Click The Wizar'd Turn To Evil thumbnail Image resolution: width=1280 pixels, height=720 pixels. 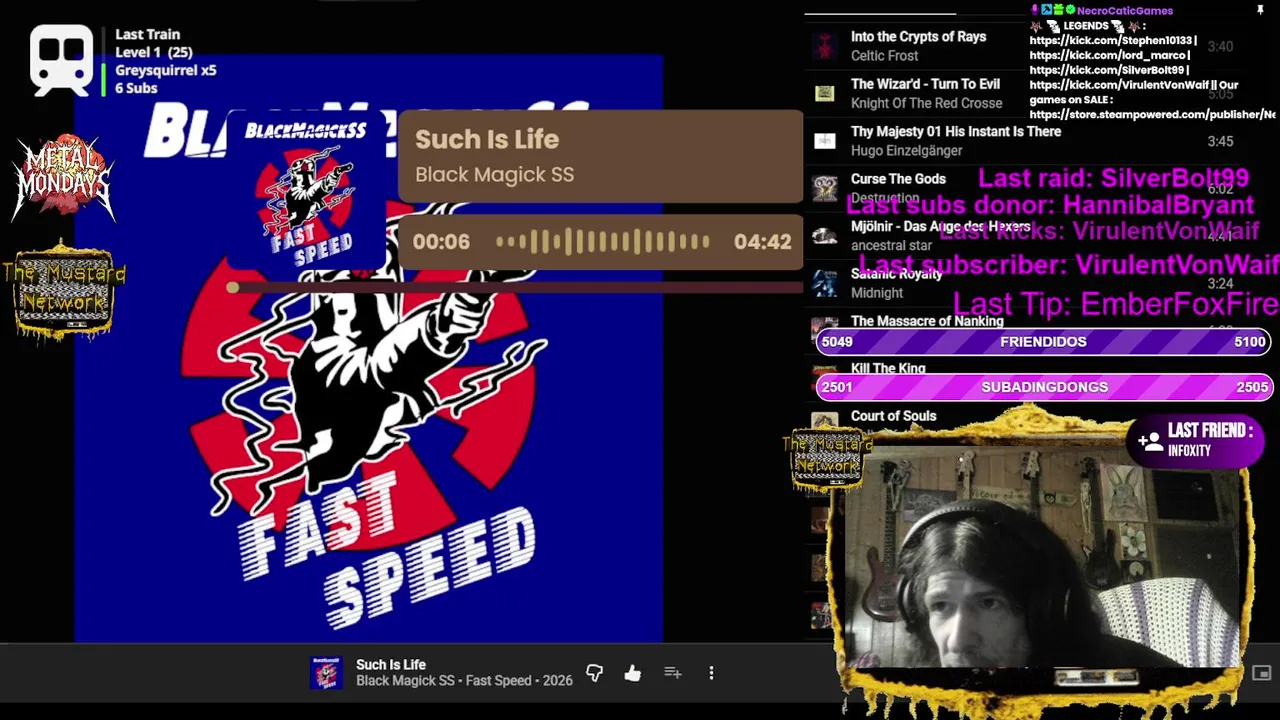(x=824, y=93)
